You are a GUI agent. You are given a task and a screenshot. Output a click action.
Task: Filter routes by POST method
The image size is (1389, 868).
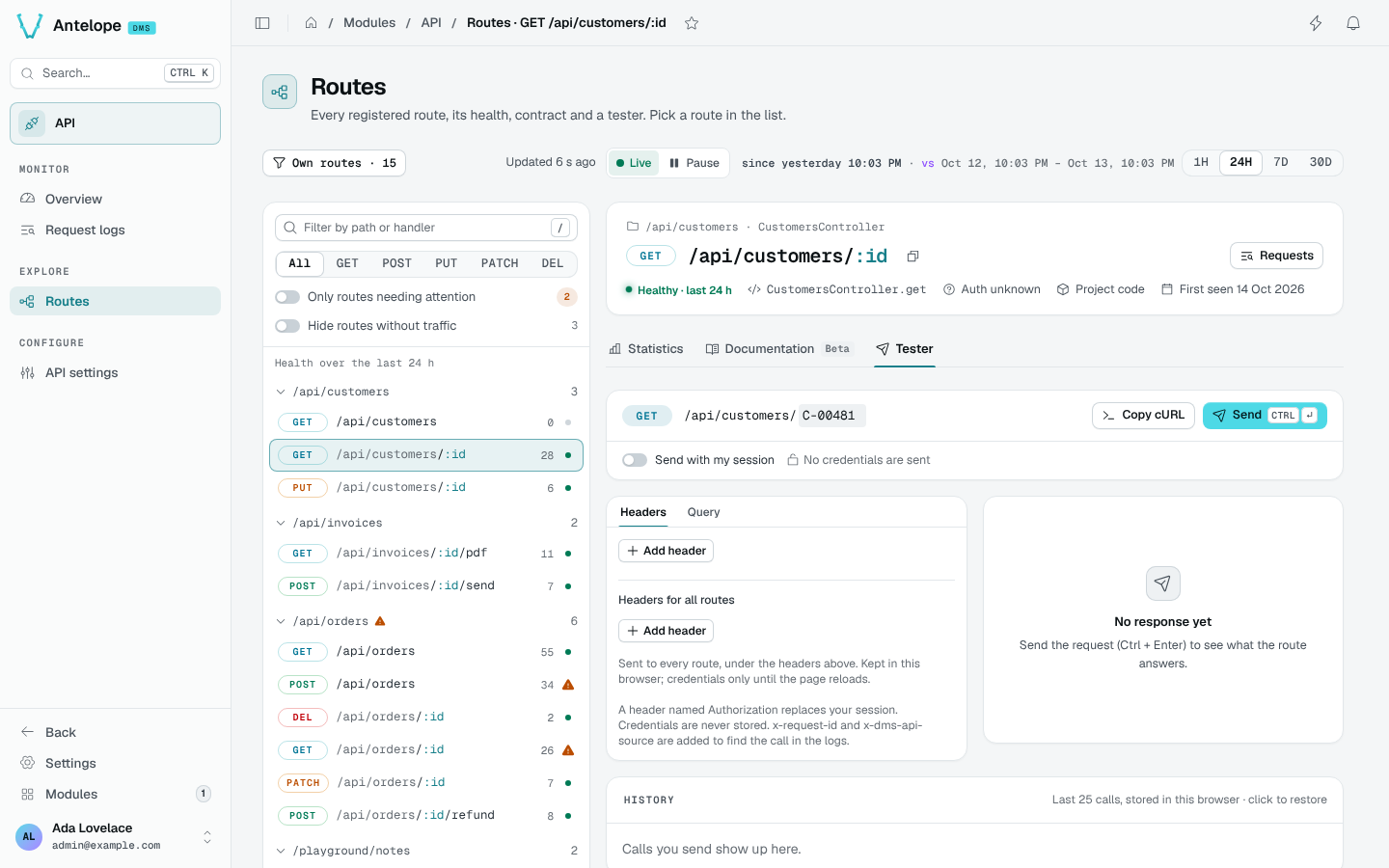(396, 263)
